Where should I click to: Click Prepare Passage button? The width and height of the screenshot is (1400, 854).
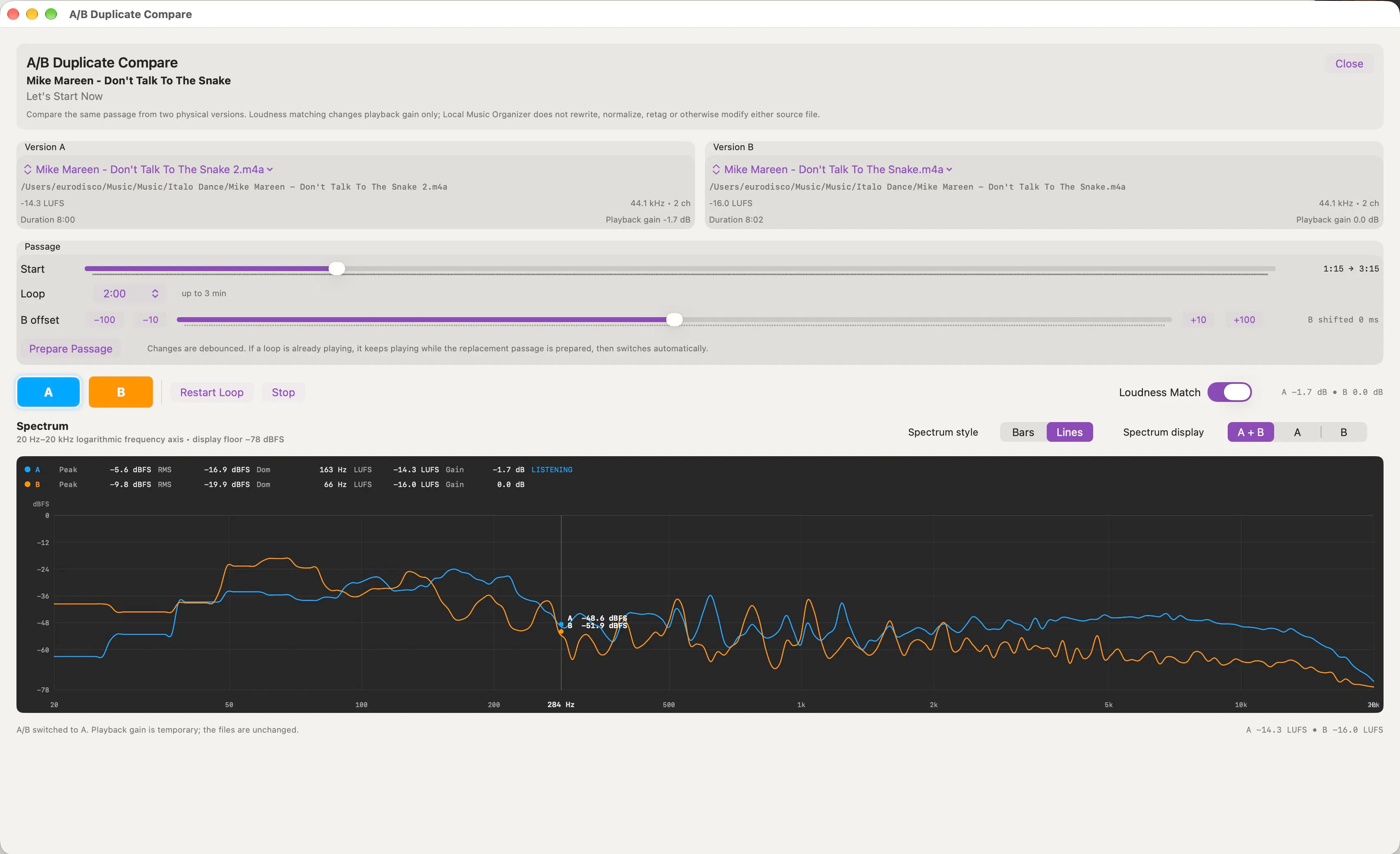pyautogui.click(x=70, y=349)
